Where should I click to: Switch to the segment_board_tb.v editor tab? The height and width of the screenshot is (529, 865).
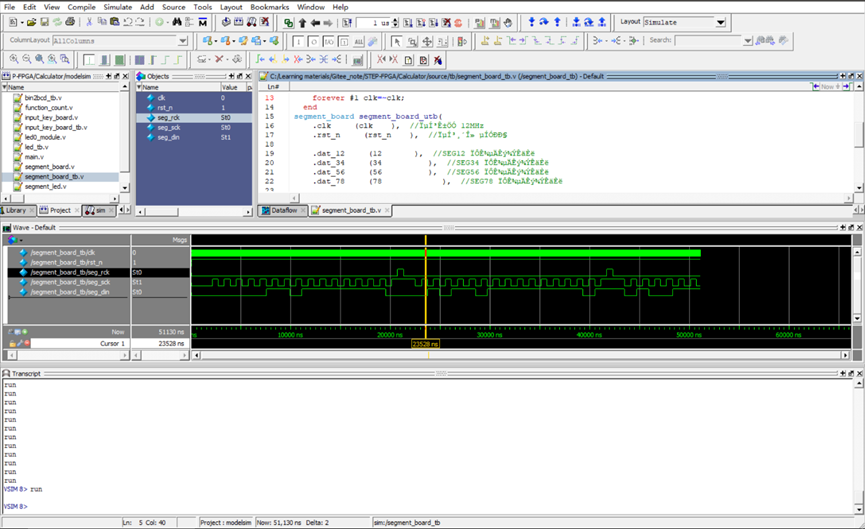click(x=351, y=210)
